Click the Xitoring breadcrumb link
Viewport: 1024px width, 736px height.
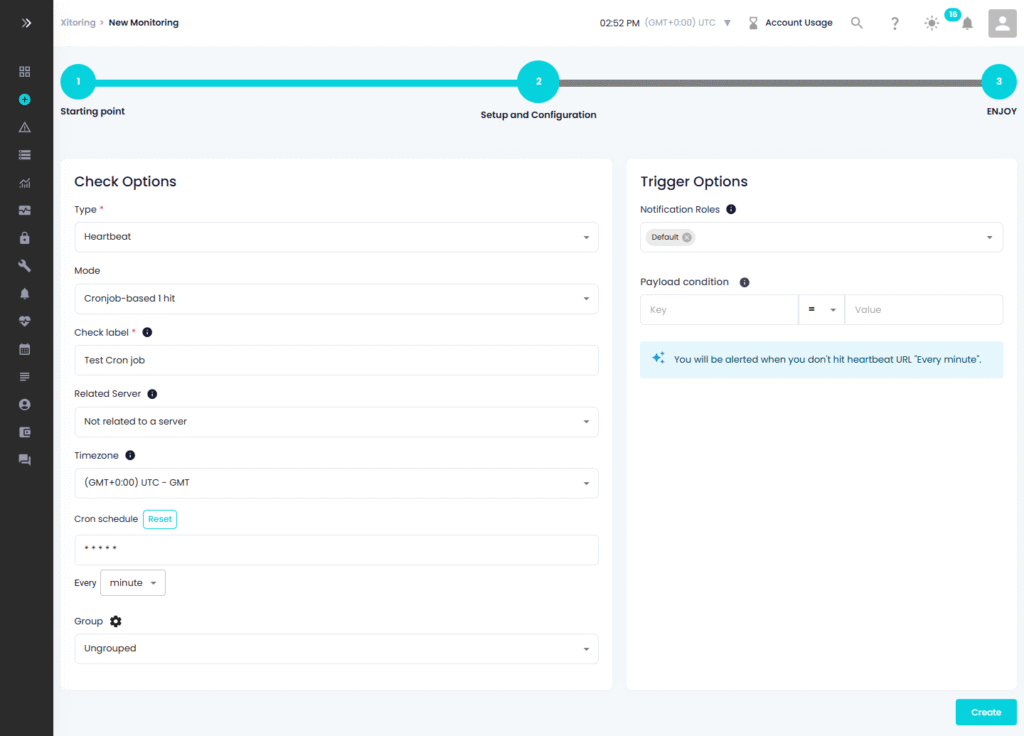(x=78, y=22)
